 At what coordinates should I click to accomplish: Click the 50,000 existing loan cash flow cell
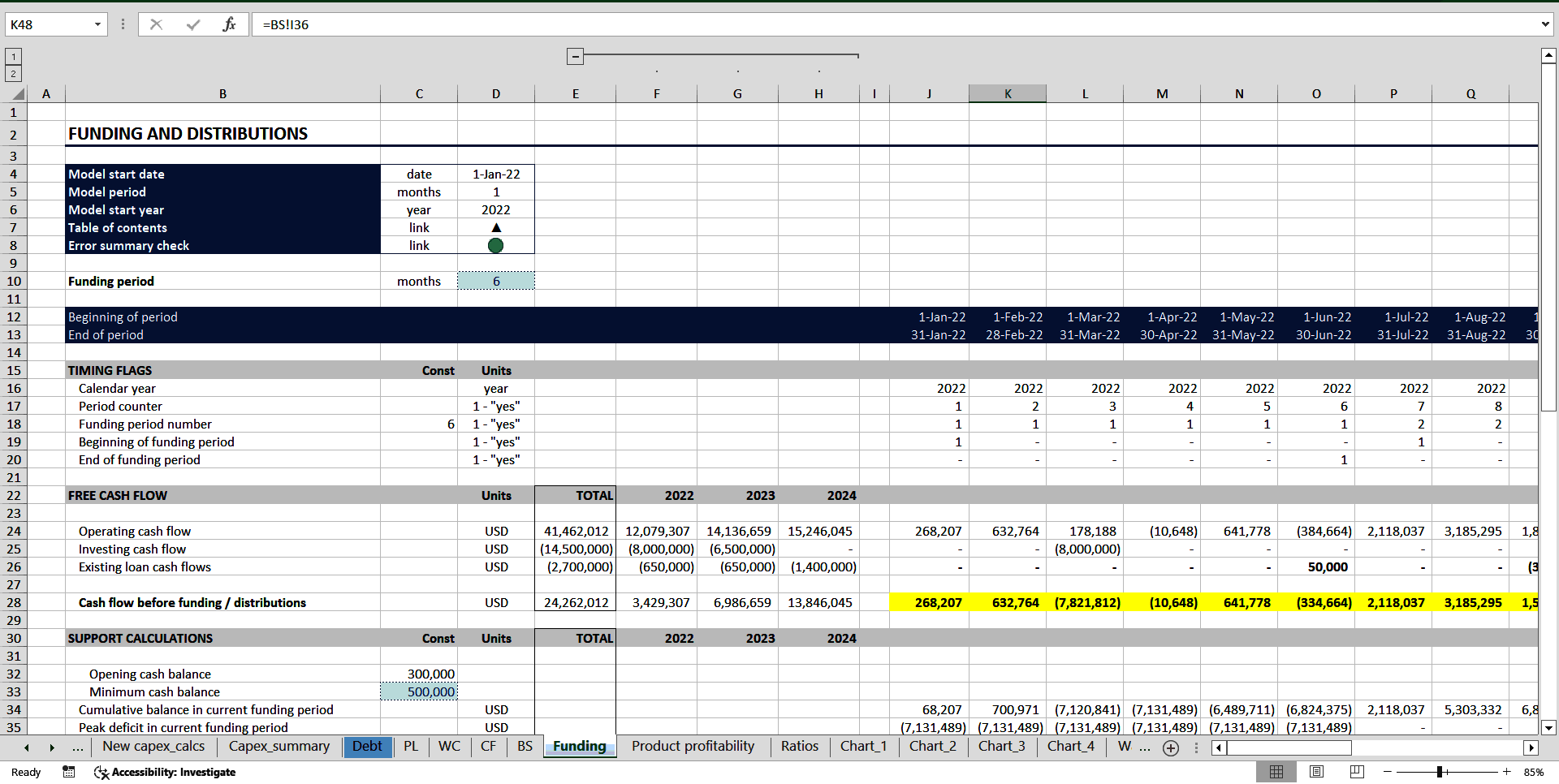point(1316,566)
